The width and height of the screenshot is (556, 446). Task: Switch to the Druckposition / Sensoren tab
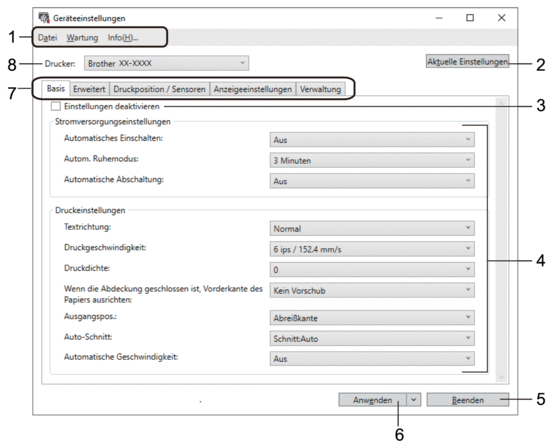point(160,89)
